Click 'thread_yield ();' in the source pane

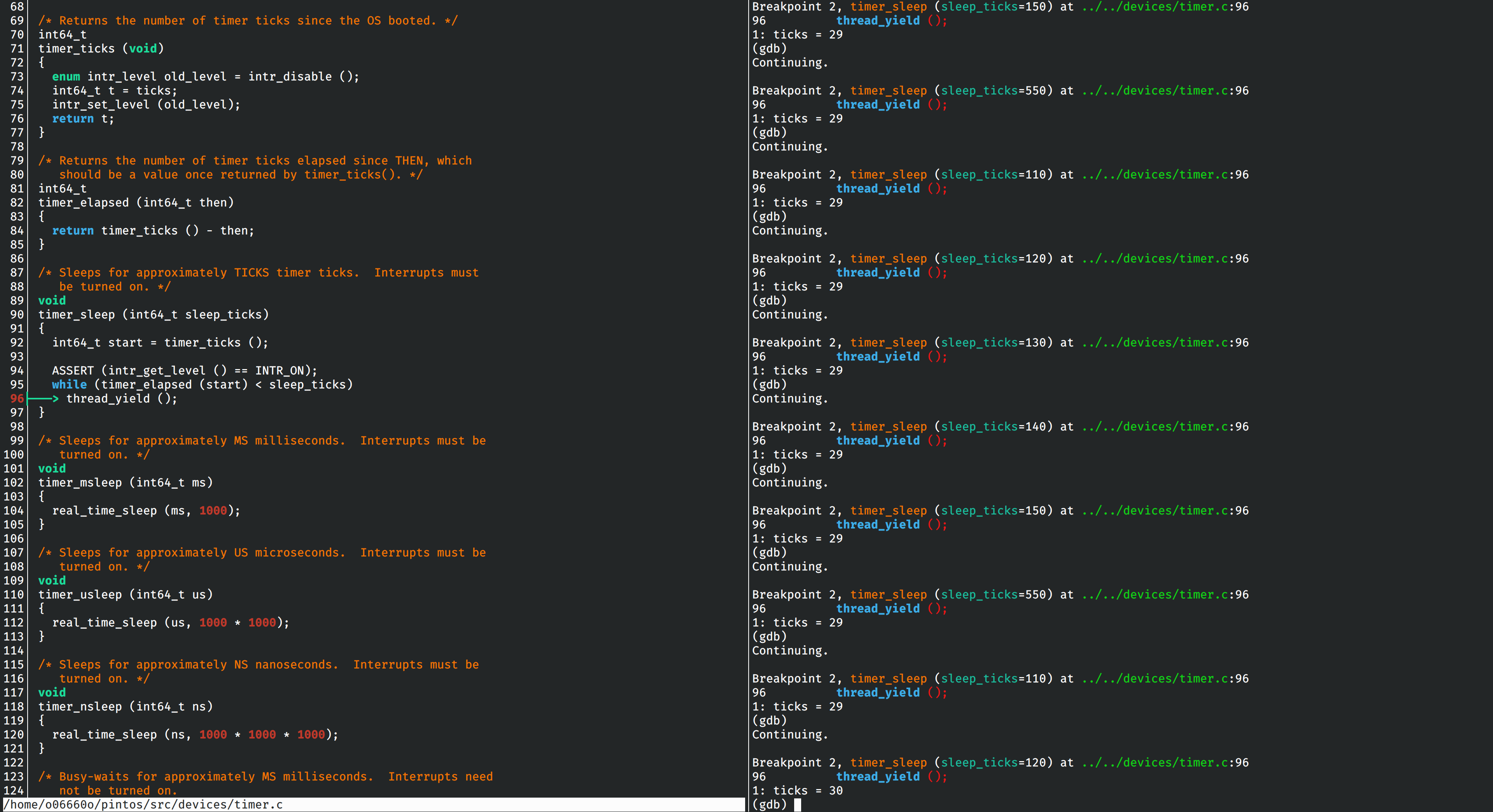click(x=122, y=399)
